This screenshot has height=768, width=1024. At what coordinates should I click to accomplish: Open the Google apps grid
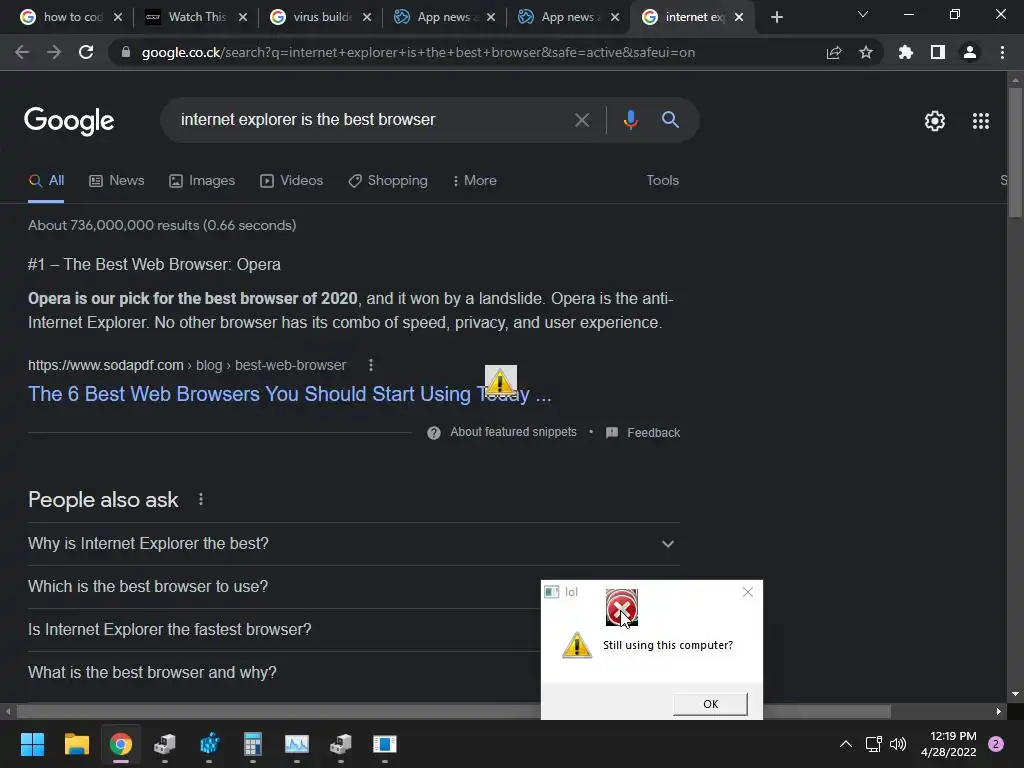coord(981,121)
